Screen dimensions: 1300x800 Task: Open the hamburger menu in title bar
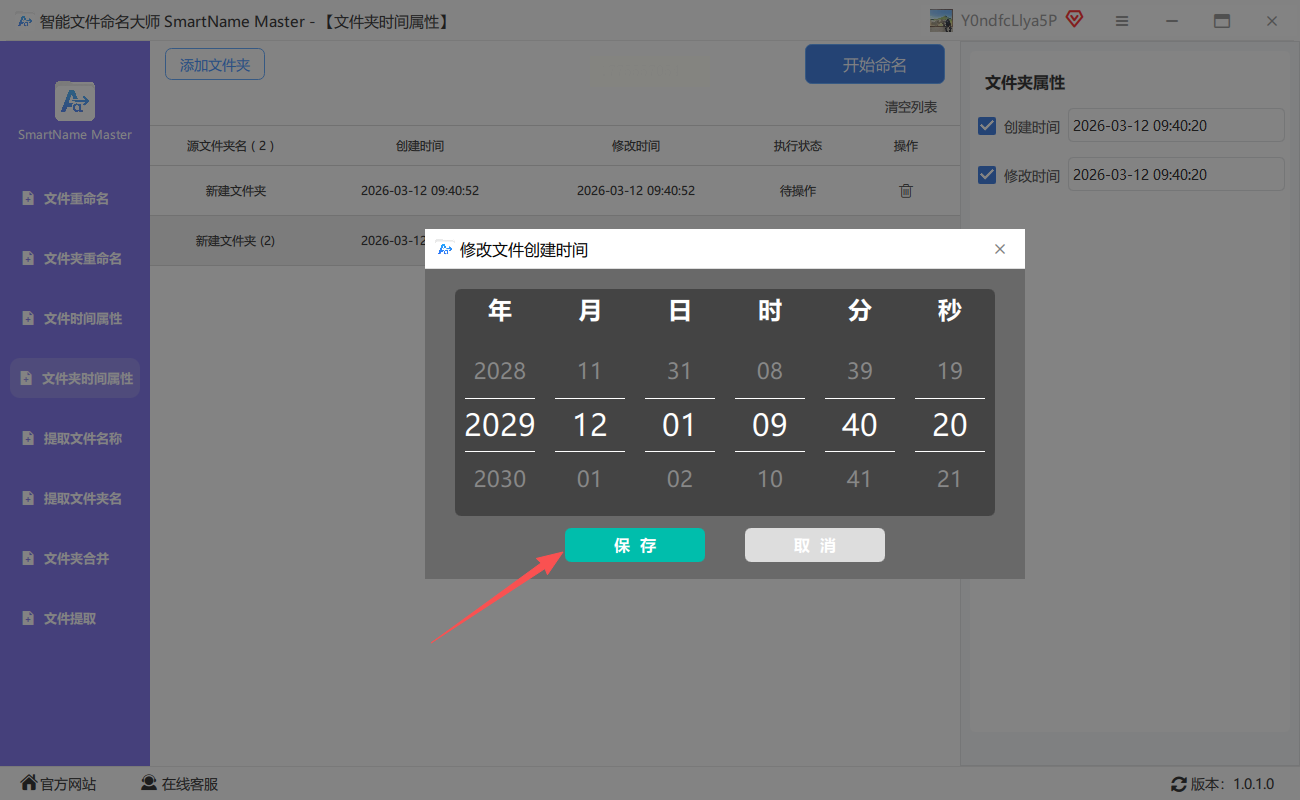pos(1122,21)
